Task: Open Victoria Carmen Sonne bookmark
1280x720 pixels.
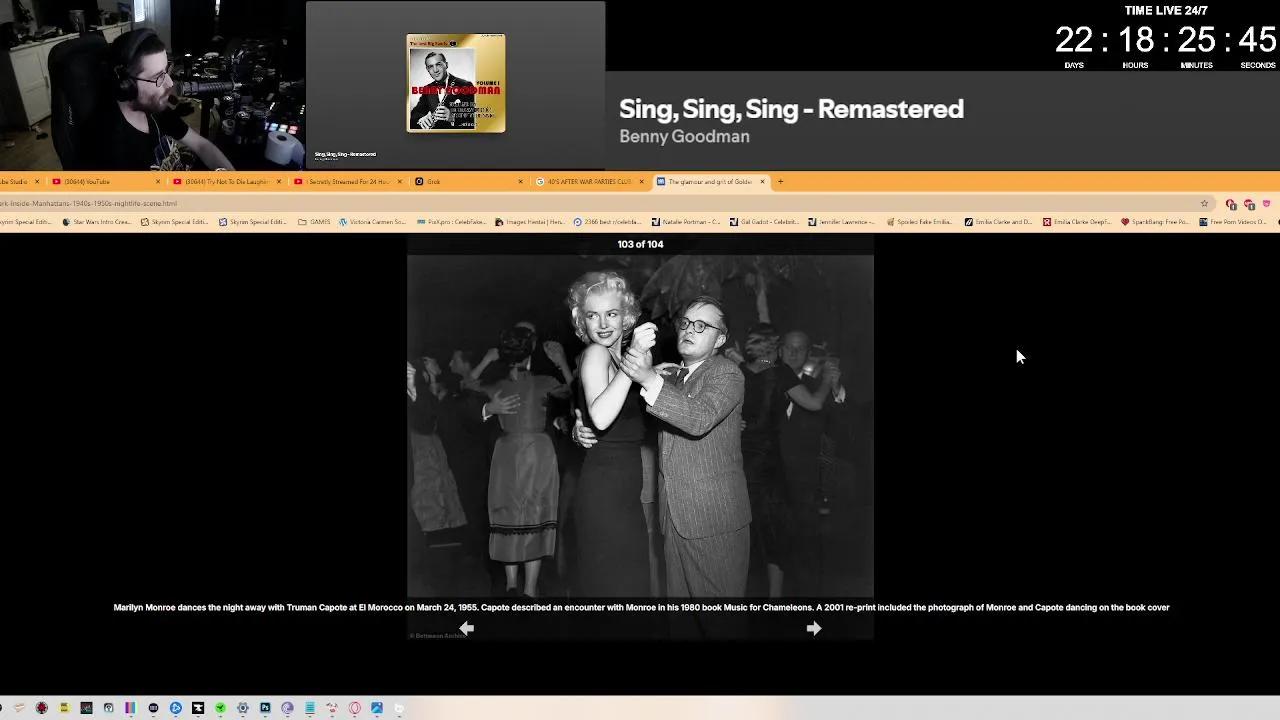Action: (x=371, y=222)
